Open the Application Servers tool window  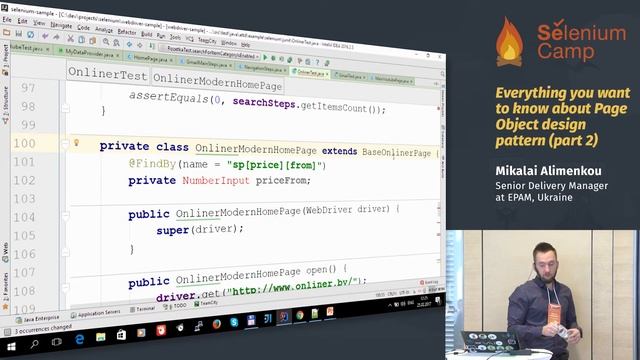[x=96, y=313]
